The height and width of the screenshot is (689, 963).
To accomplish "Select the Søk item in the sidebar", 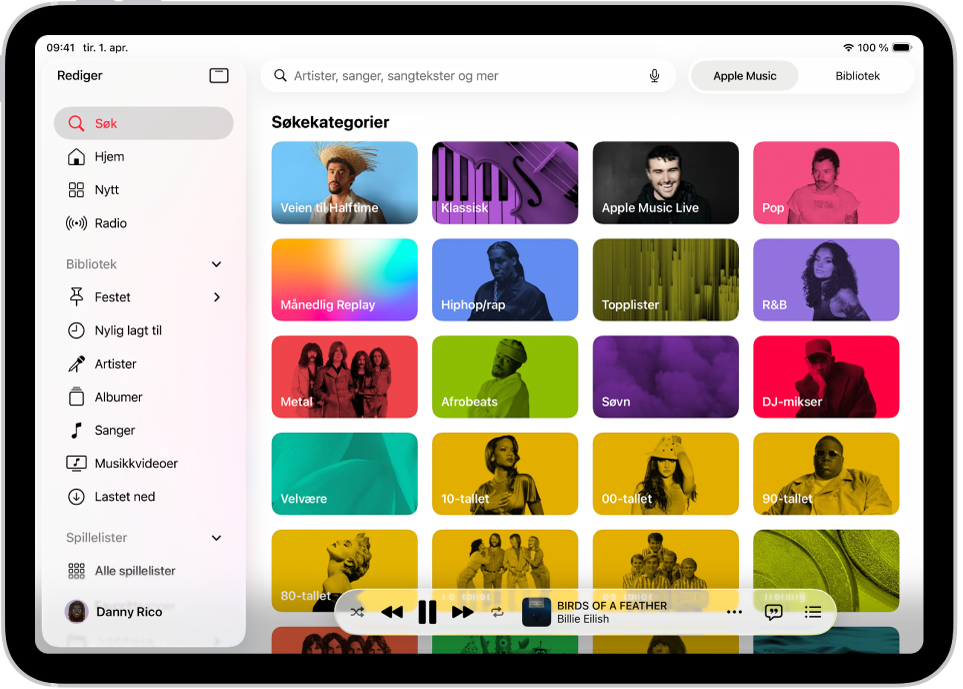I will point(144,123).
